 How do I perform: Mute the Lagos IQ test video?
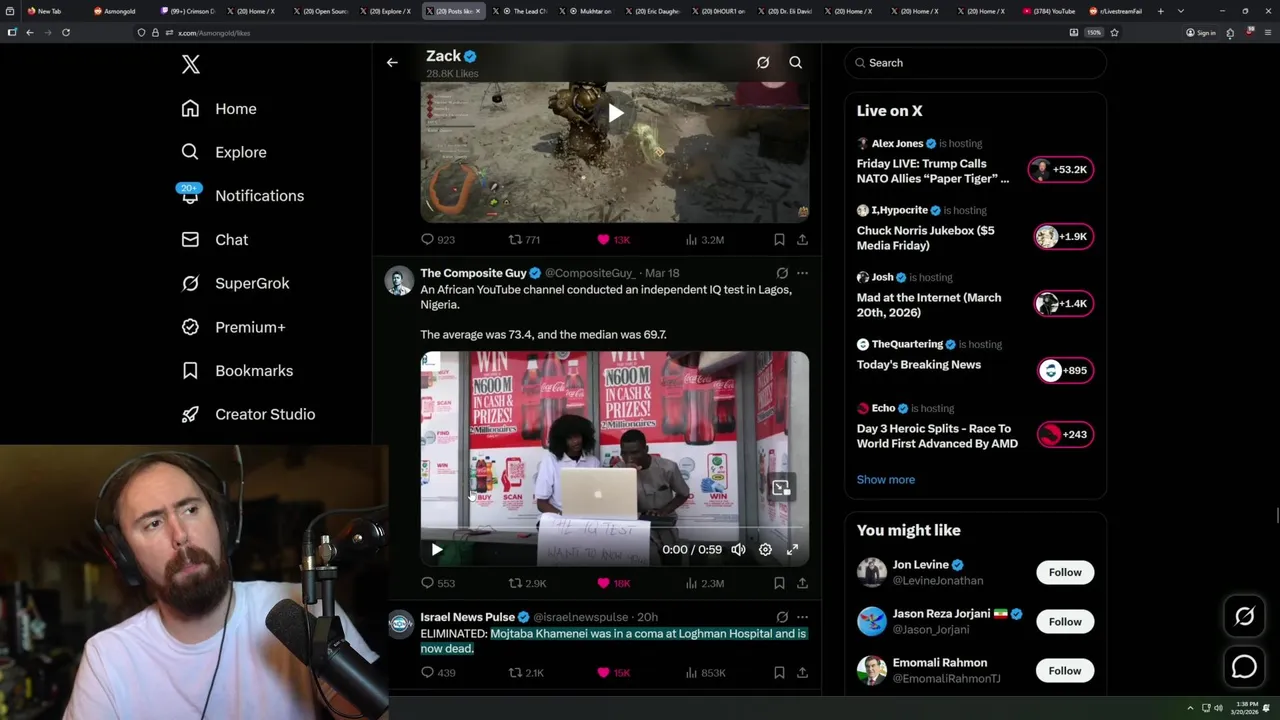click(738, 549)
